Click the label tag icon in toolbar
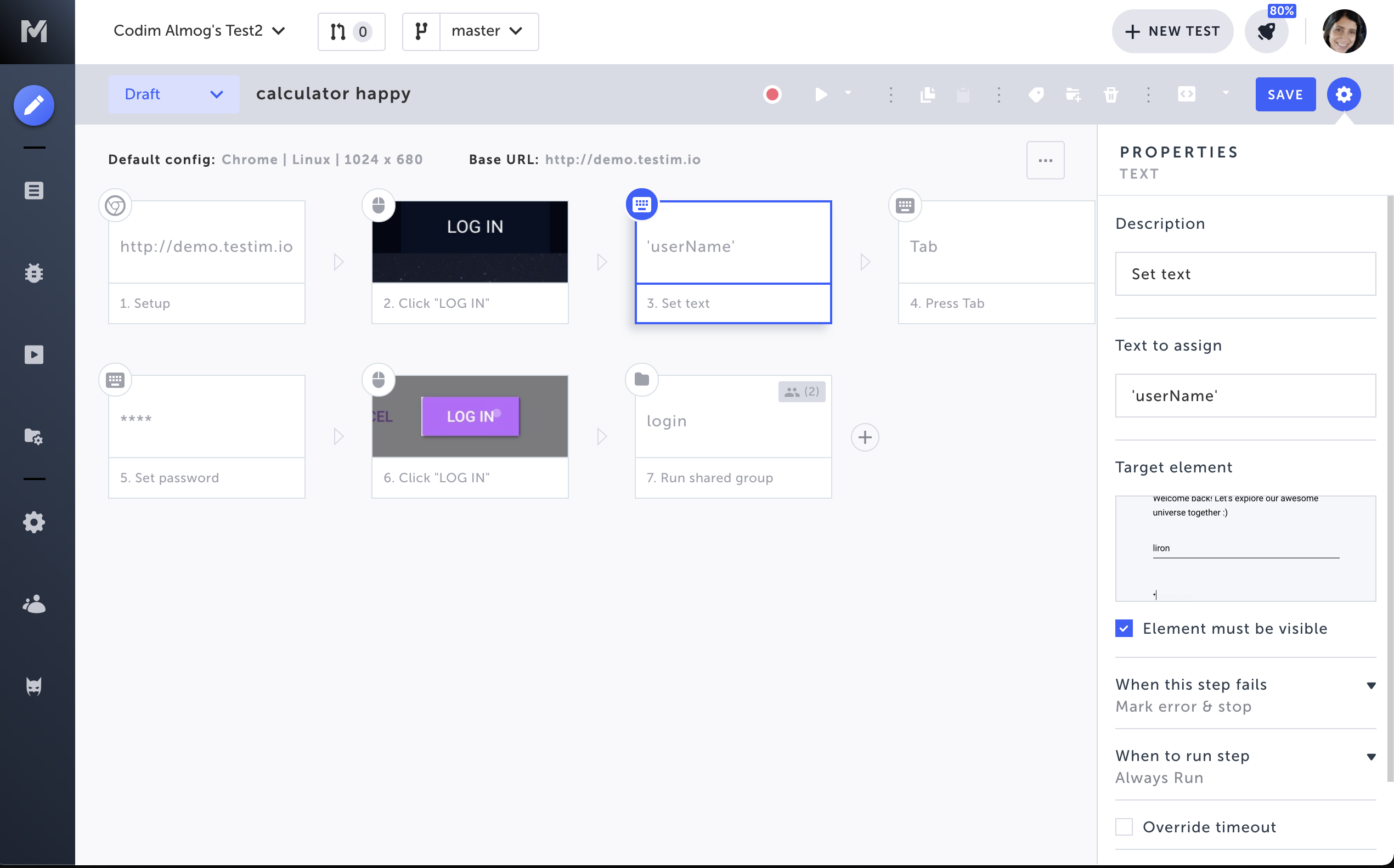 pyautogui.click(x=1036, y=94)
